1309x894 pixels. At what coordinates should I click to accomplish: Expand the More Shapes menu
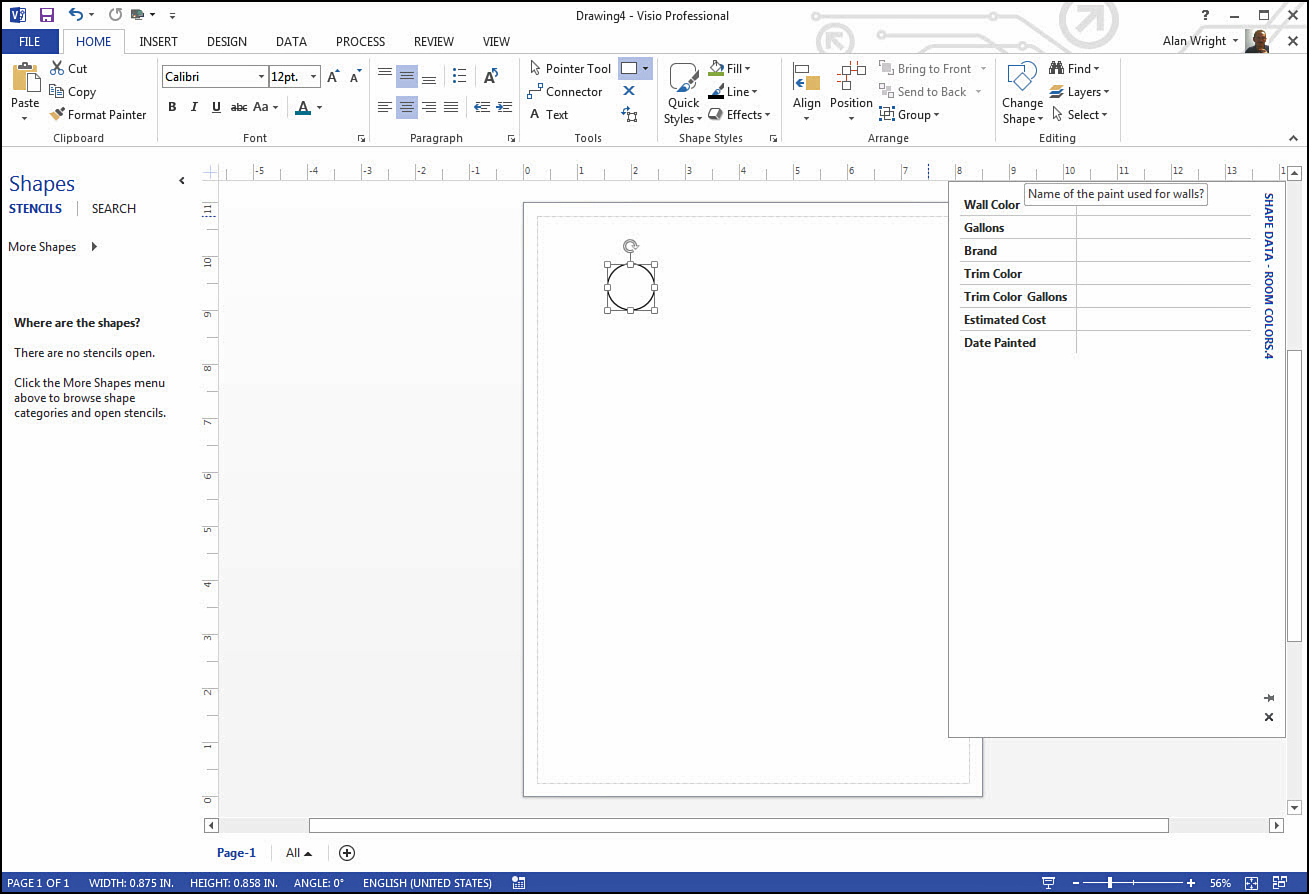click(53, 247)
